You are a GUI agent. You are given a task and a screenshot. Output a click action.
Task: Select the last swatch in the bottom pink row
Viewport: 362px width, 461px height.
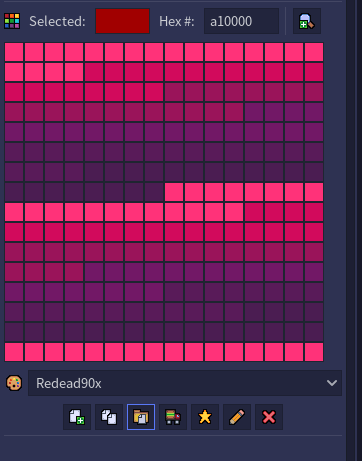coord(314,352)
